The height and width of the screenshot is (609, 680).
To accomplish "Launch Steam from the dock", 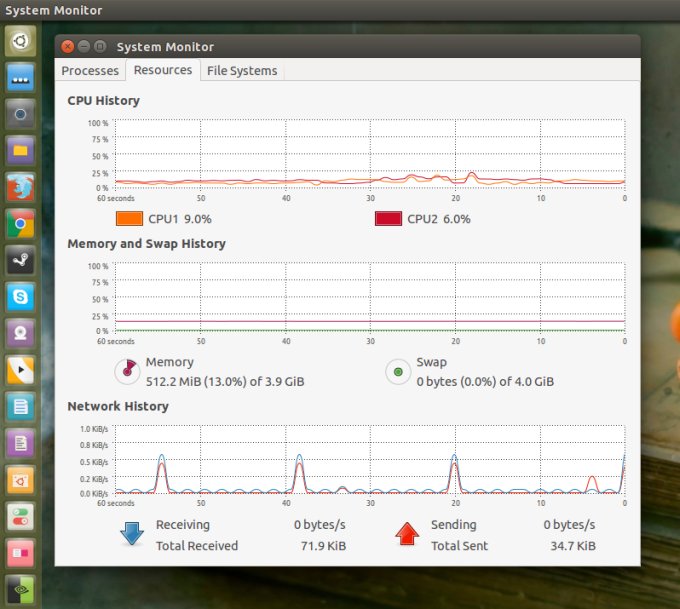I will pos(22,260).
